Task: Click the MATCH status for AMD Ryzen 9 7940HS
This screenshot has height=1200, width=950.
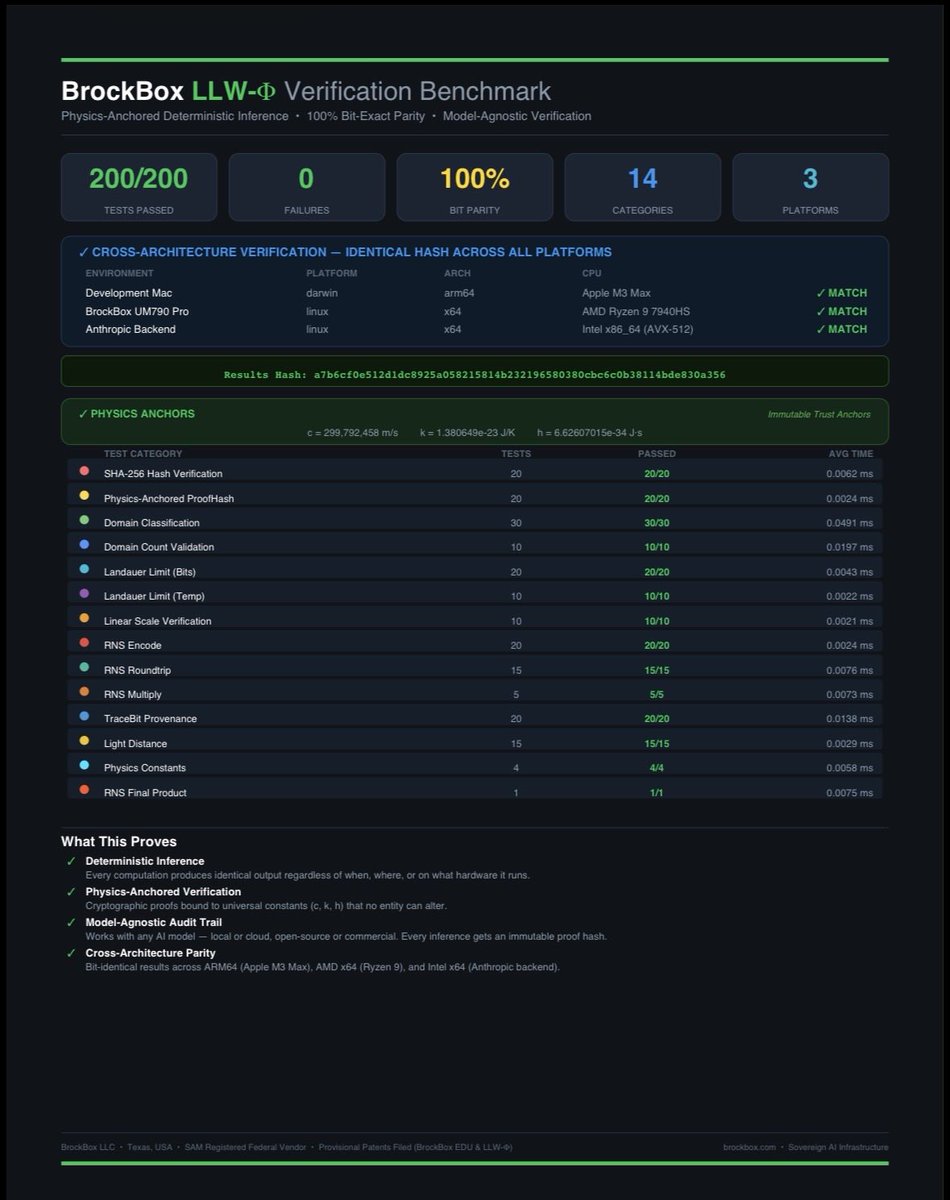Action: [x=842, y=311]
